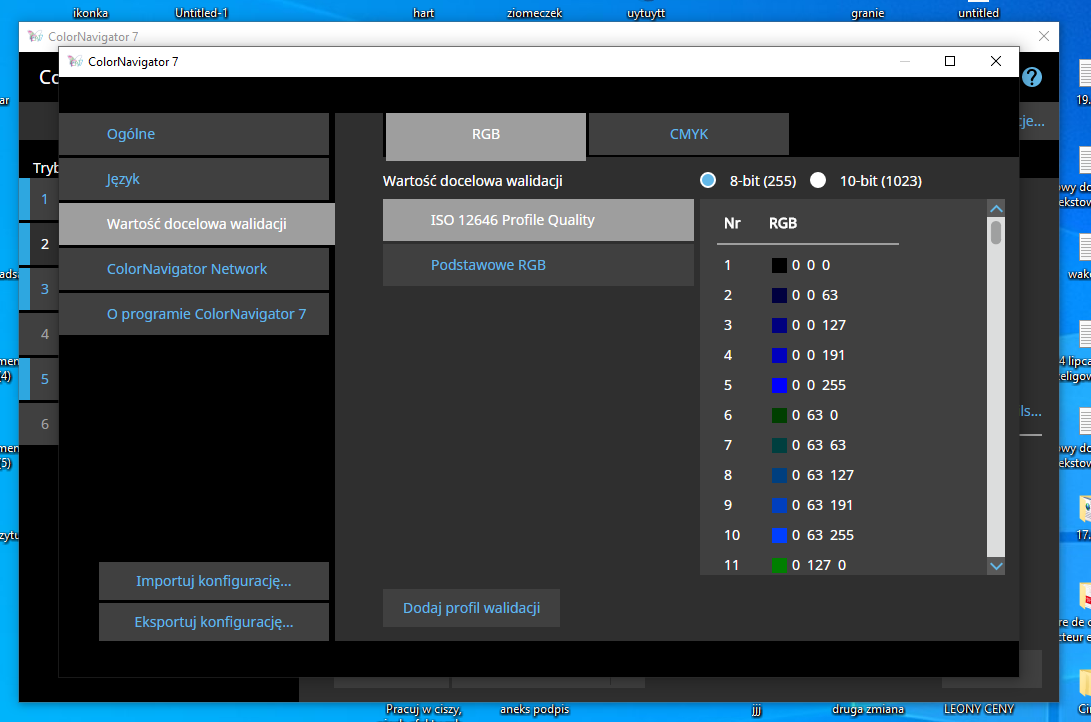Click the ColorNavigator 7 title bar logo icon
Viewport: 1091px width, 722px height.
(x=75, y=61)
